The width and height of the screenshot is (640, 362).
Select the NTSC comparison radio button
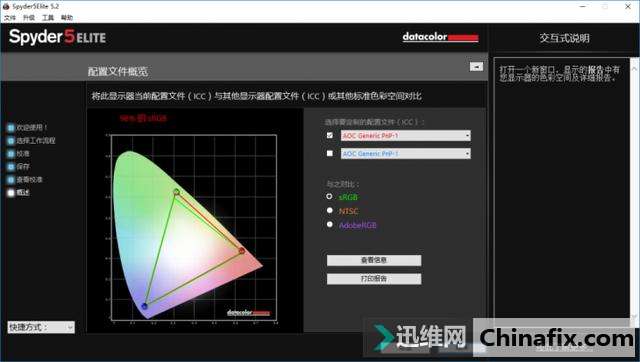pos(330,211)
